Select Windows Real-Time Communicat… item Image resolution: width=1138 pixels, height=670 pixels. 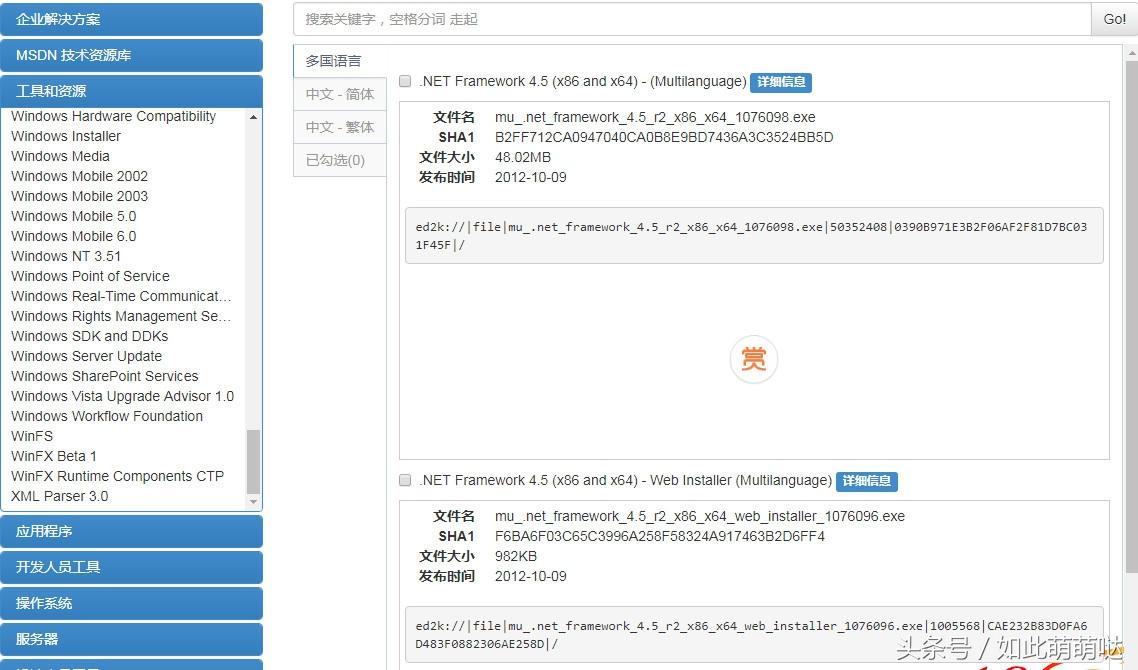tap(121, 296)
